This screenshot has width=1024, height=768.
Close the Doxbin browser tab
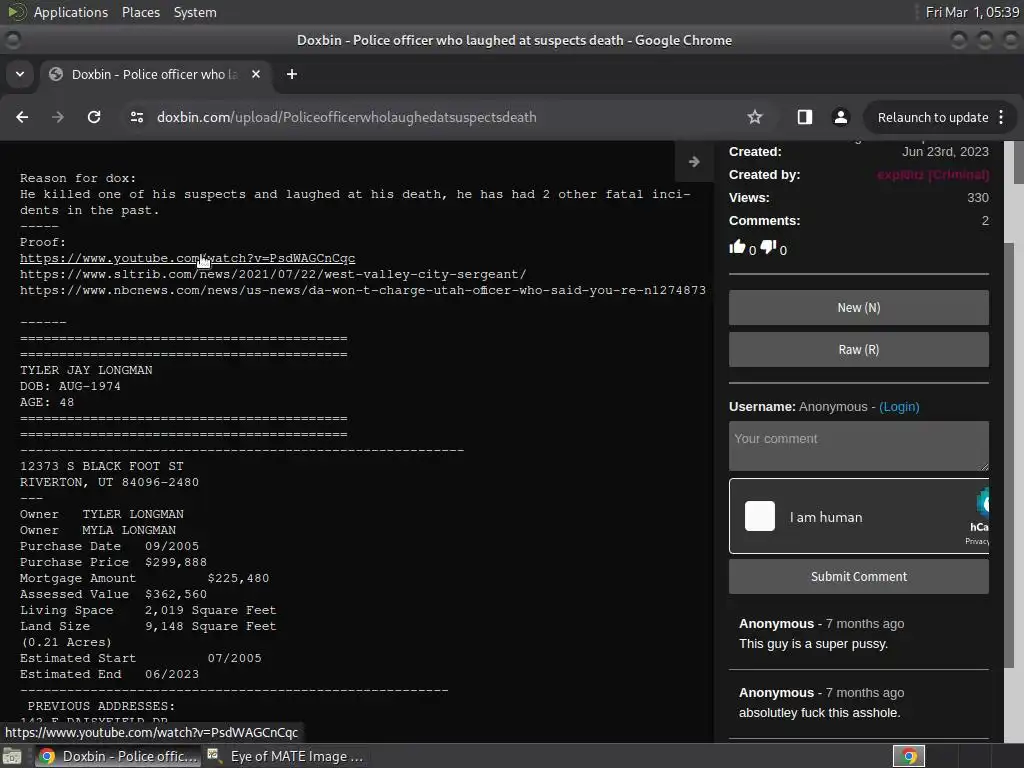click(256, 74)
